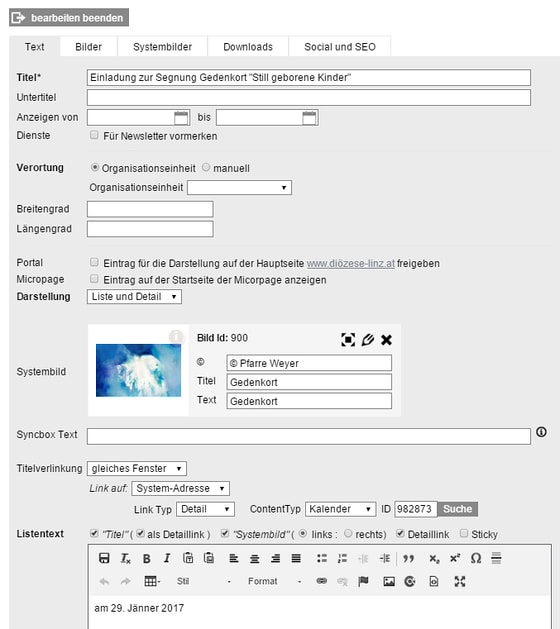Screen dimensions: 560x629
Task: Toggle bold formatting
Action: click(146, 558)
